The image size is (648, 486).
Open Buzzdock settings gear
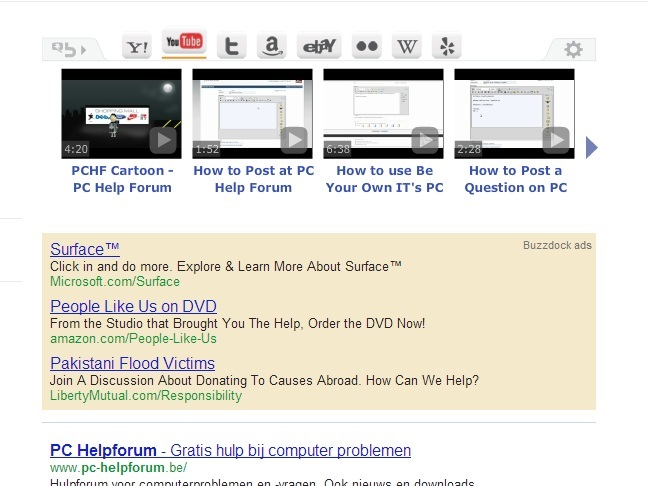tap(574, 50)
